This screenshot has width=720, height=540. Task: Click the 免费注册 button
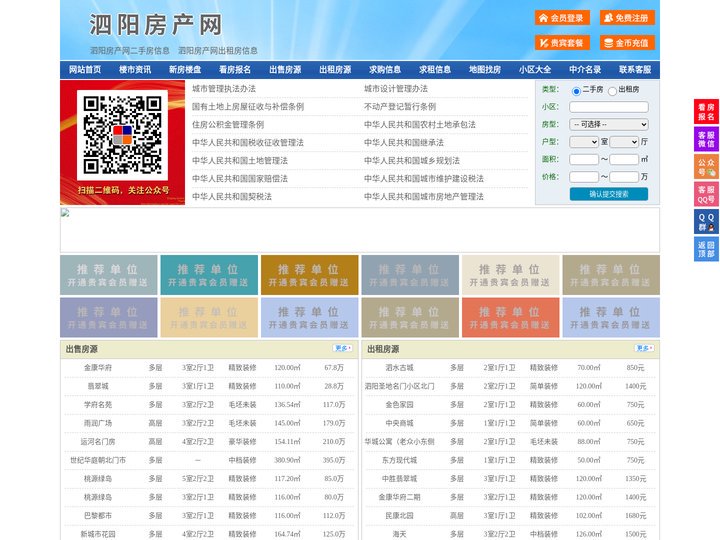(627, 18)
